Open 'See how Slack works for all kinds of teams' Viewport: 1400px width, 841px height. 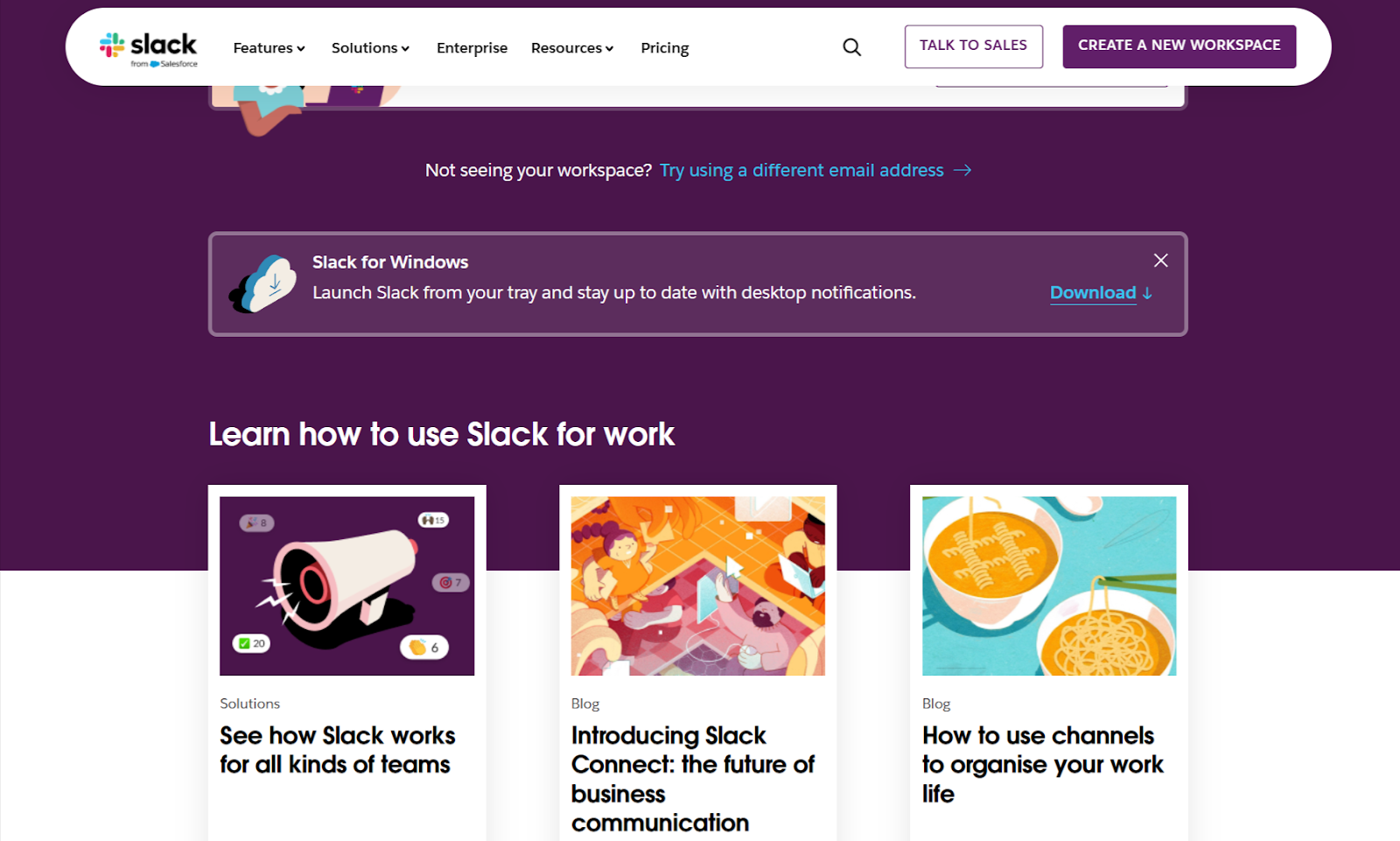(x=338, y=750)
